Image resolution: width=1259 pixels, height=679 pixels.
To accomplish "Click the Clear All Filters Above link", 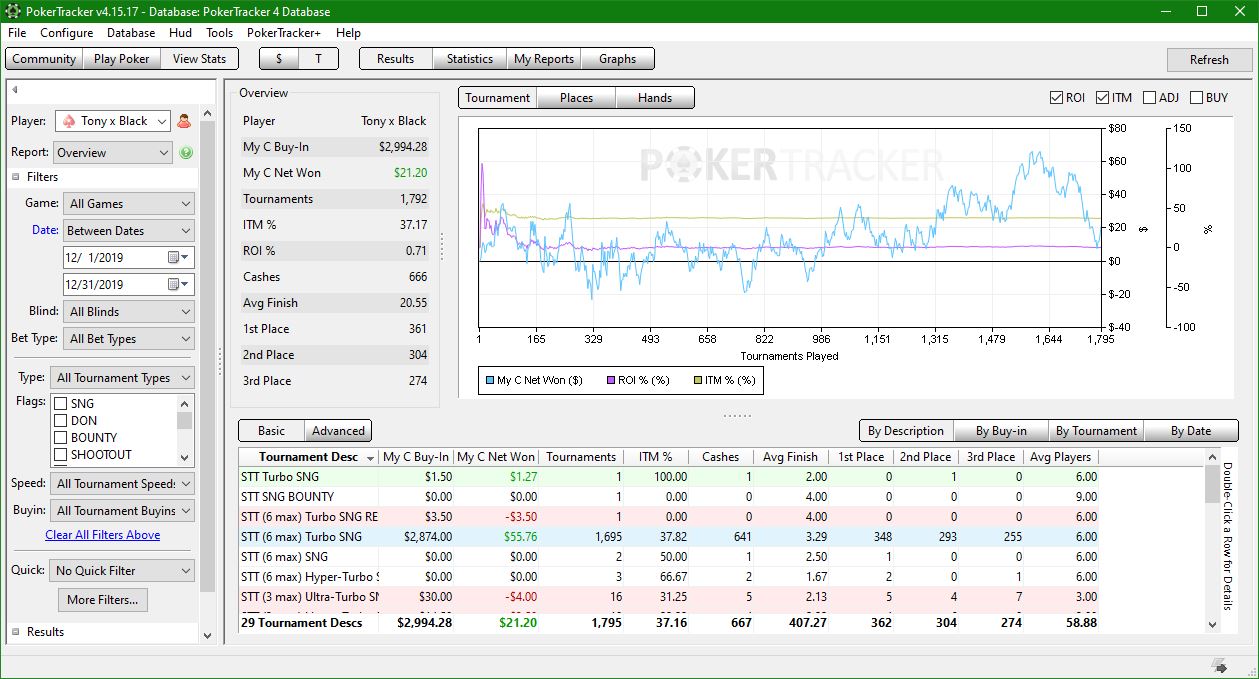I will pyautogui.click(x=102, y=535).
